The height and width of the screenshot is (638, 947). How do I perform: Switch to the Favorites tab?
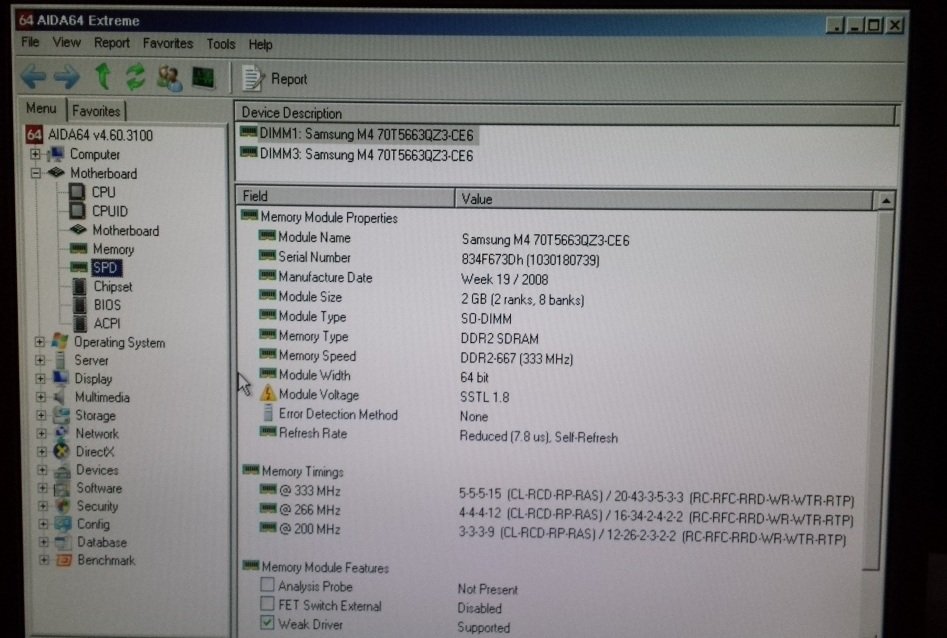pyautogui.click(x=96, y=111)
